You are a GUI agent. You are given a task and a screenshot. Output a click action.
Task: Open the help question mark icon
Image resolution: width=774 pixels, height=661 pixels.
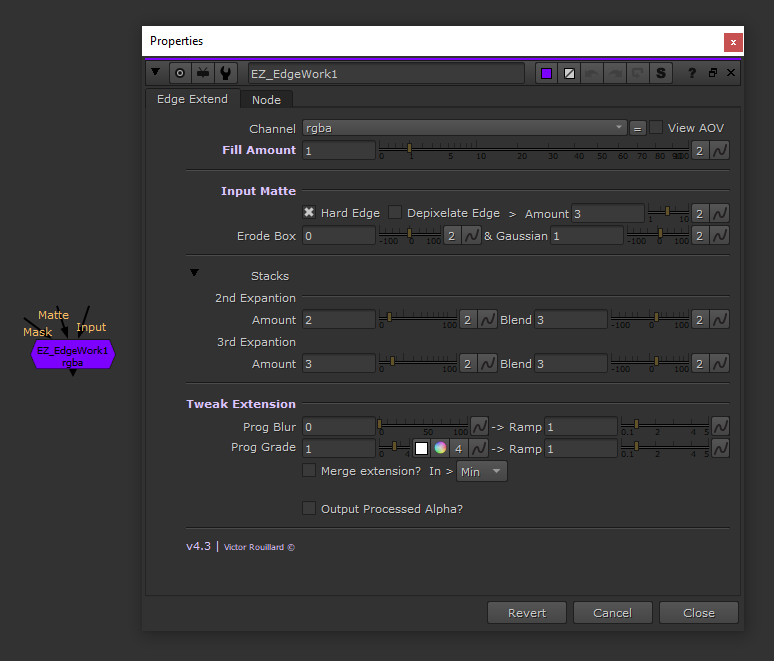692,73
